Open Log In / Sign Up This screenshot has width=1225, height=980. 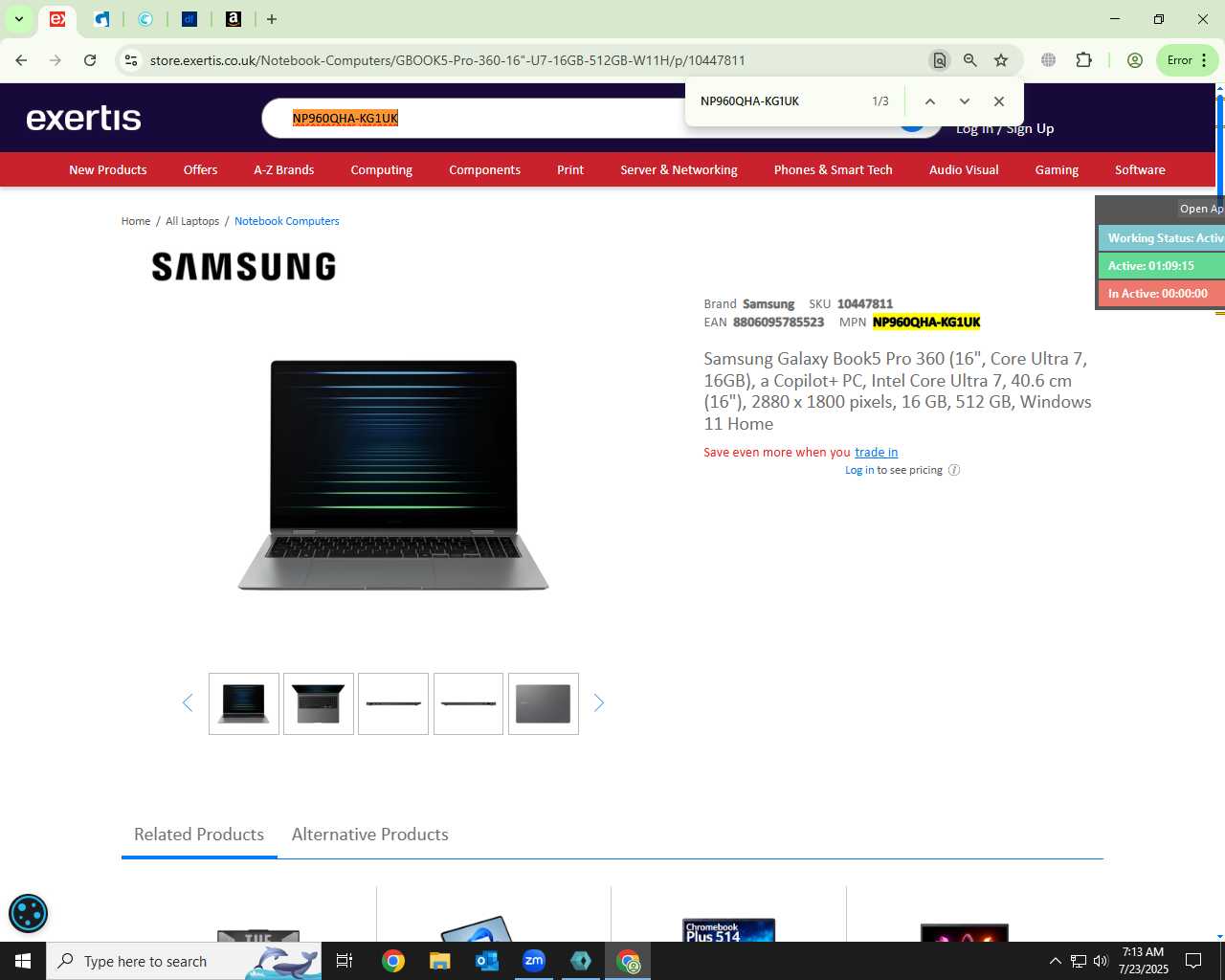pos(1005,129)
